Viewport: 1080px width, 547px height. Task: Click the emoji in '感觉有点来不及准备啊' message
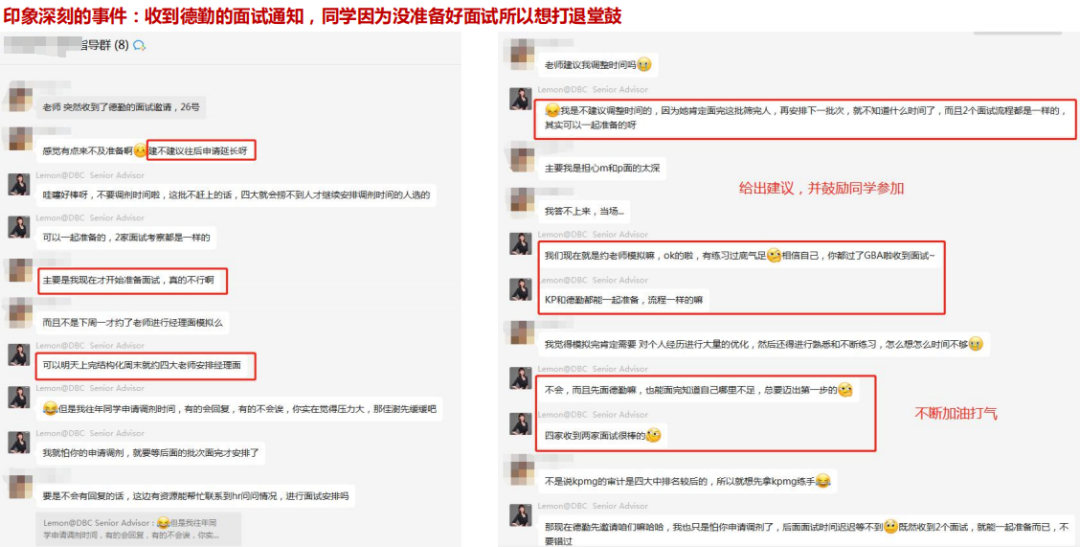pos(141,151)
